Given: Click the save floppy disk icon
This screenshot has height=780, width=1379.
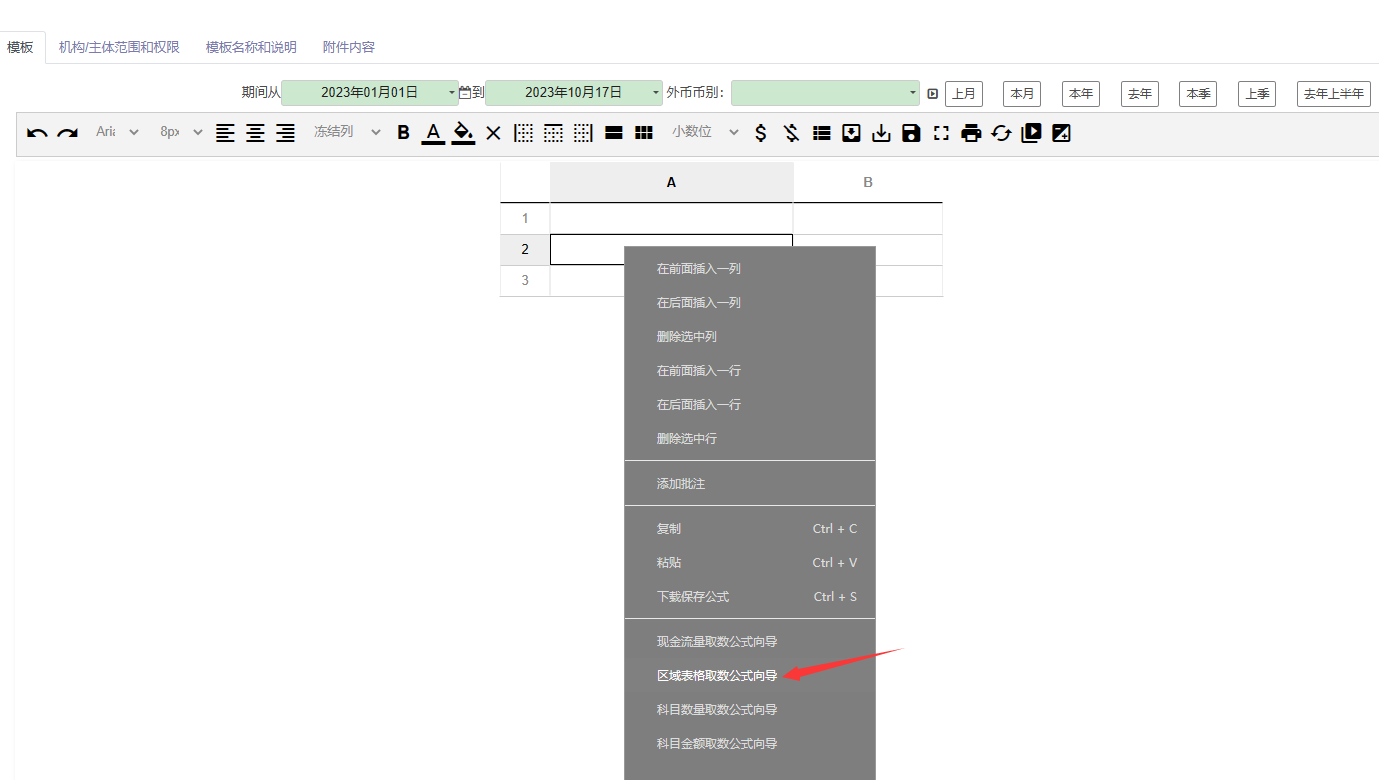Looking at the screenshot, I should (911, 133).
